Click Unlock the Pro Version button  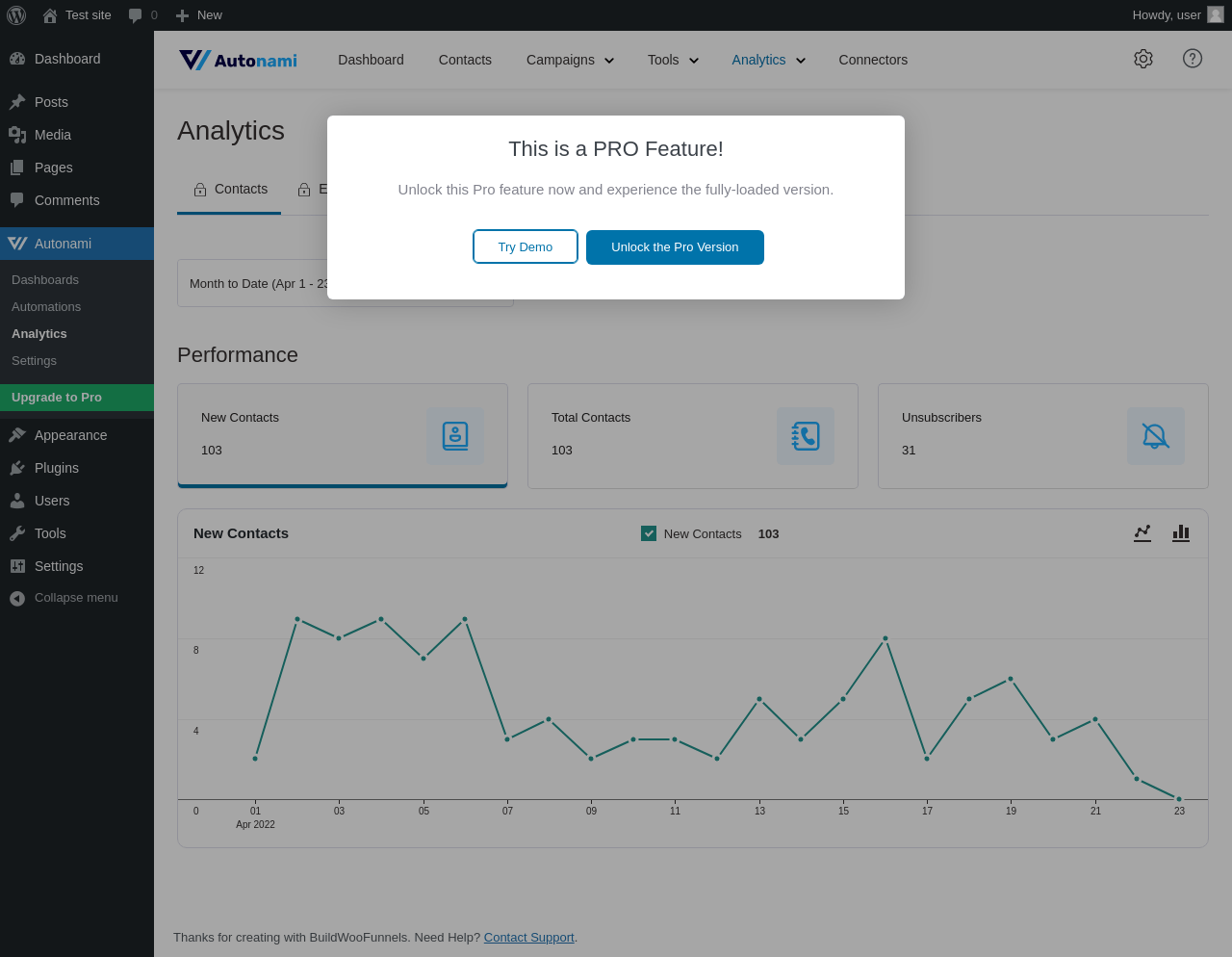675,247
